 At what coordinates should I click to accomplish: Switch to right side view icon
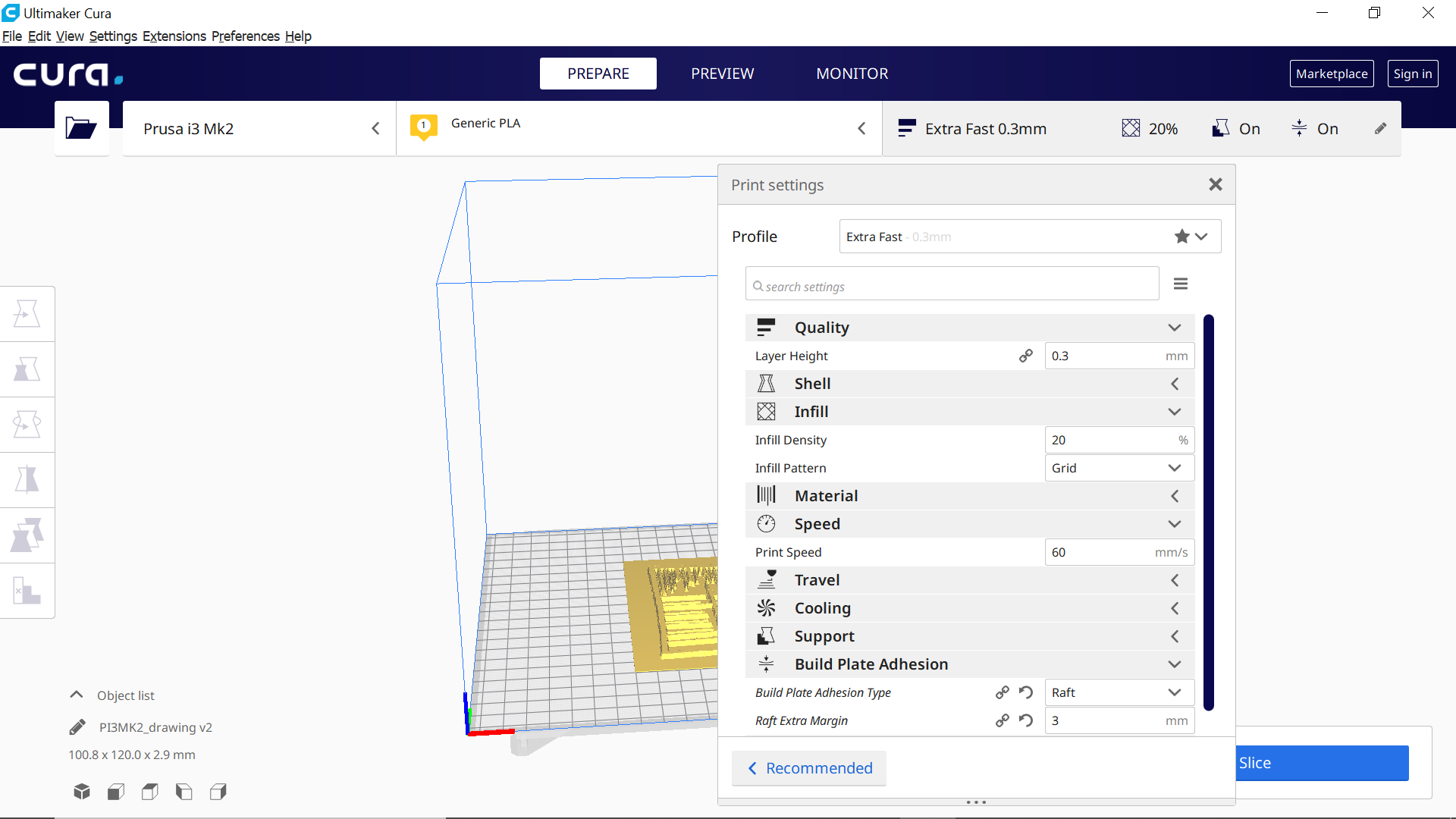pos(218,792)
